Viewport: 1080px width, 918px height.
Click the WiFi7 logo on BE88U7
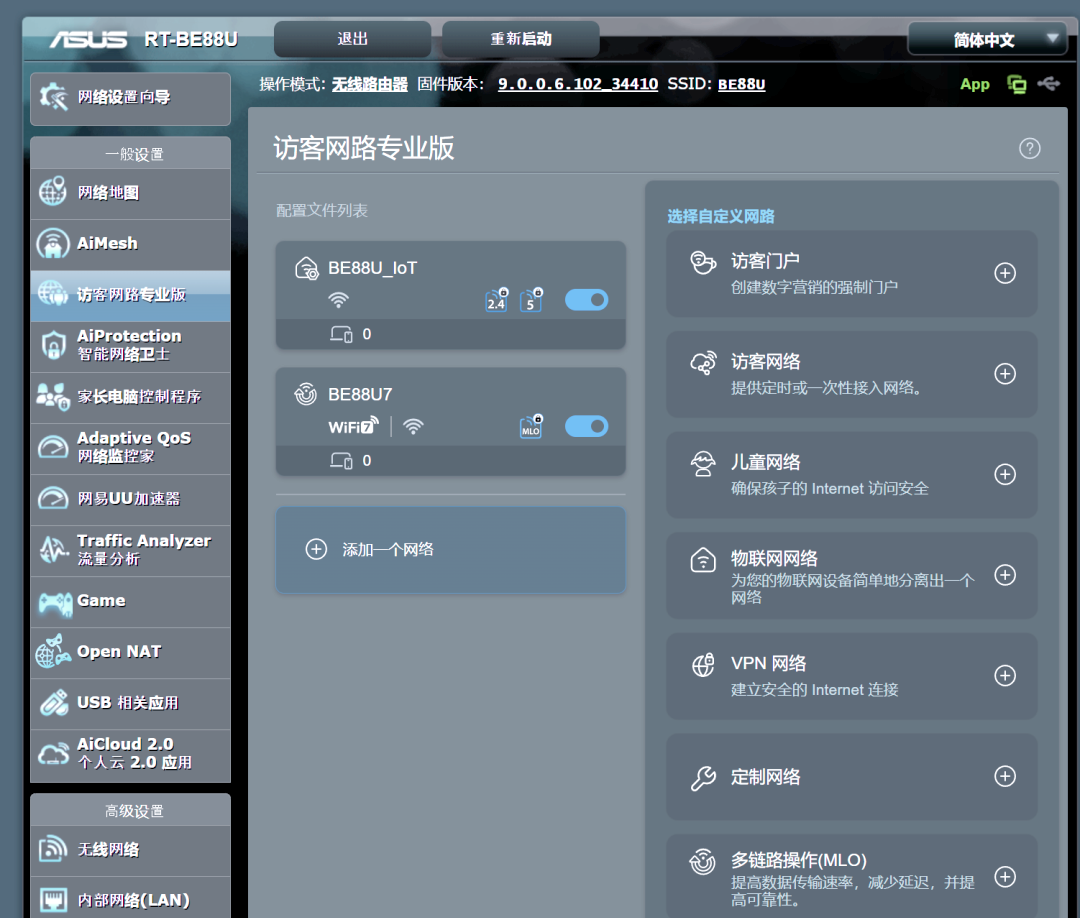coord(353,426)
